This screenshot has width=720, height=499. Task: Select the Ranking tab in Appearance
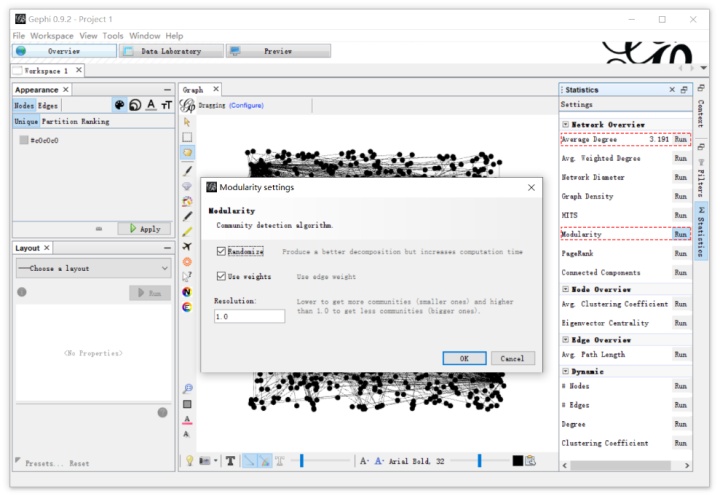(95, 121)
